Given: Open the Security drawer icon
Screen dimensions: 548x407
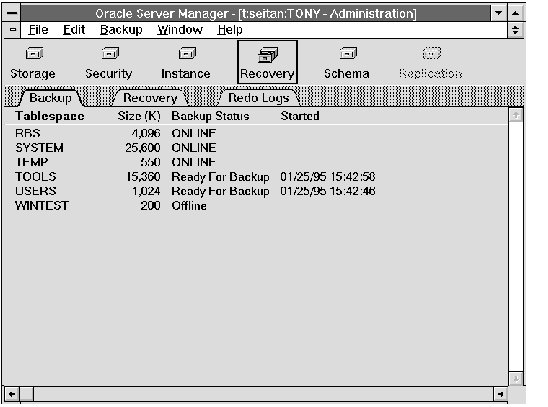Looking at the screenshot, I should click(x=110, y=53).
